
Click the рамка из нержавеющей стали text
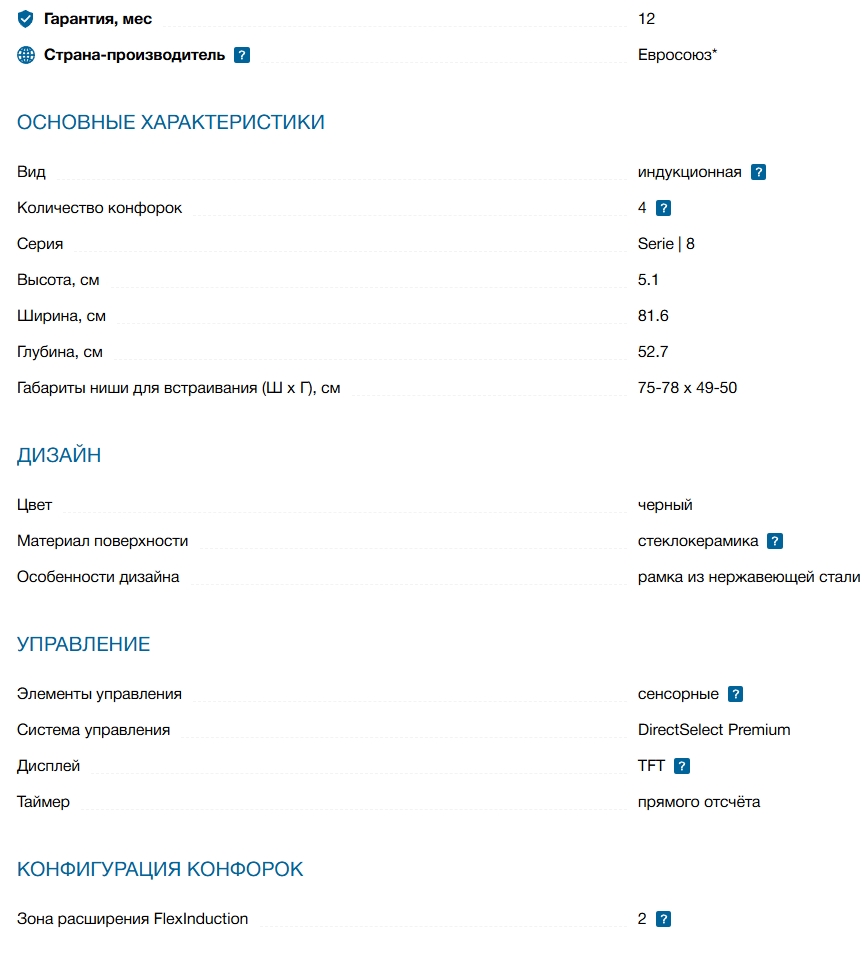pyautogui.click(x=749, y=577)
